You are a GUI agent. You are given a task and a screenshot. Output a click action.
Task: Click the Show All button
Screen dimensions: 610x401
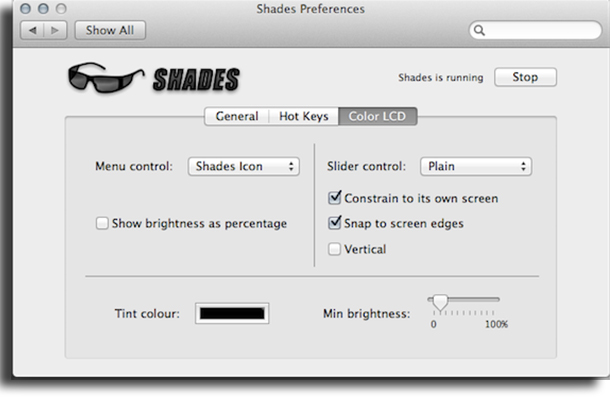tap(110, 30)
